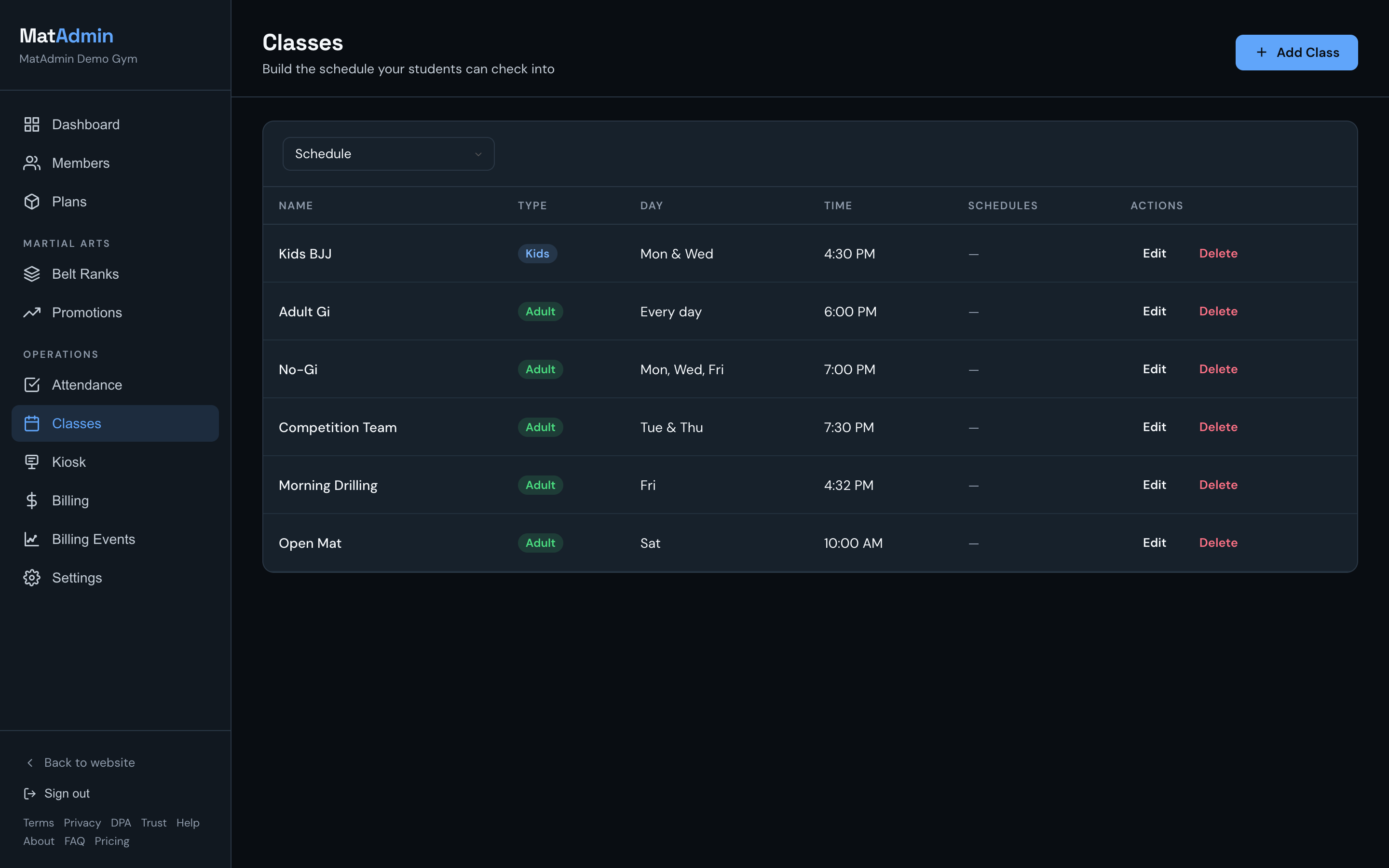Edit the No-Gi class
Image resolution: width=1389 pixels, height=868 pixels.
[1154, 369]
